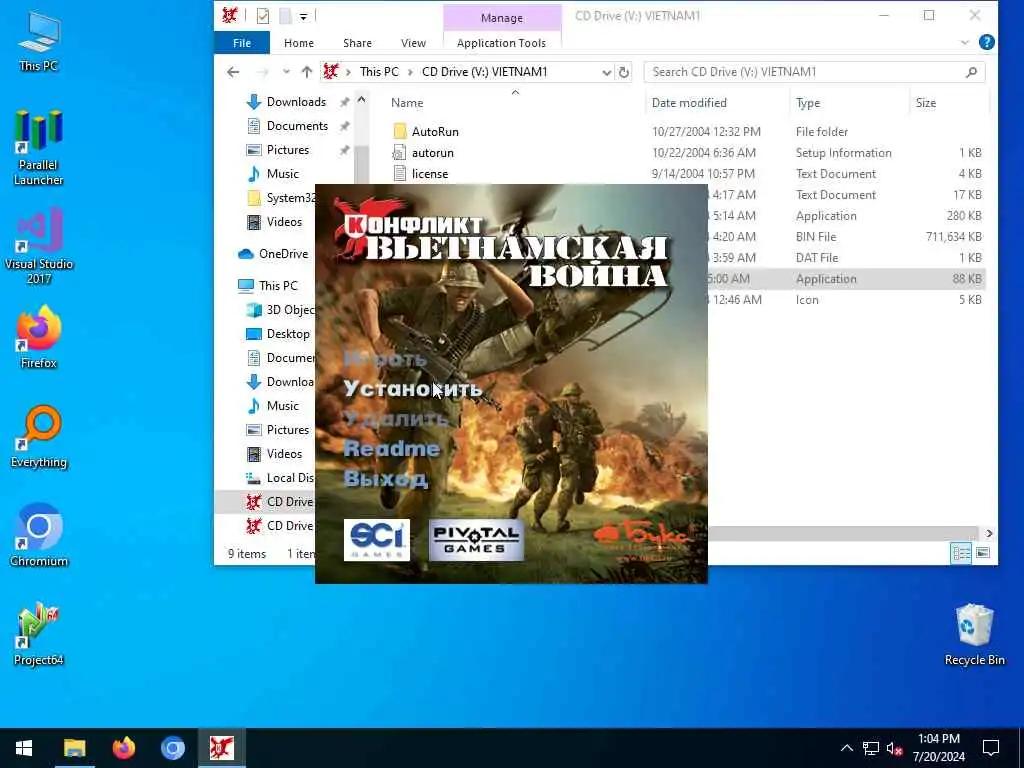Screen dimensions: 1024x768
Task: Click horizontal scrollbar right arrow
Action: [x=989, y=534]
